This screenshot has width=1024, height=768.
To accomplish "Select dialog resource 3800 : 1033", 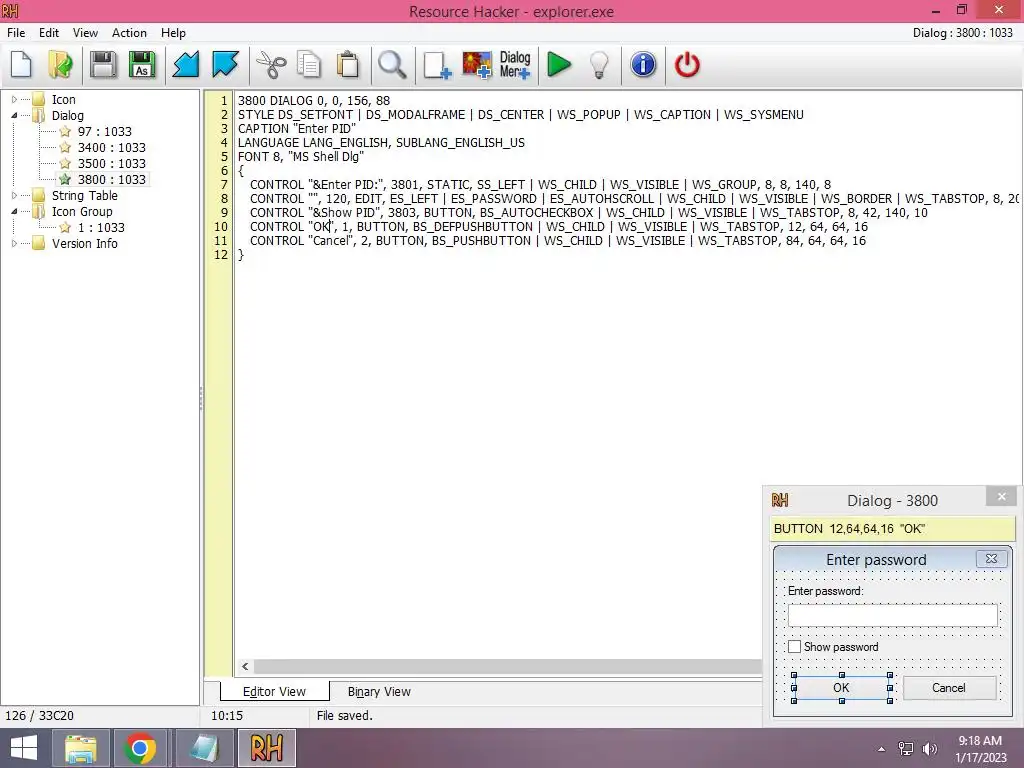I will 112,180.
